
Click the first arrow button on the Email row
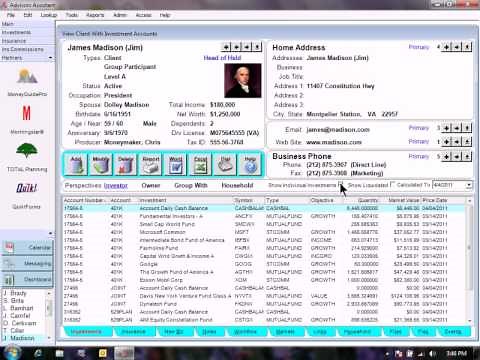(447, 128)
